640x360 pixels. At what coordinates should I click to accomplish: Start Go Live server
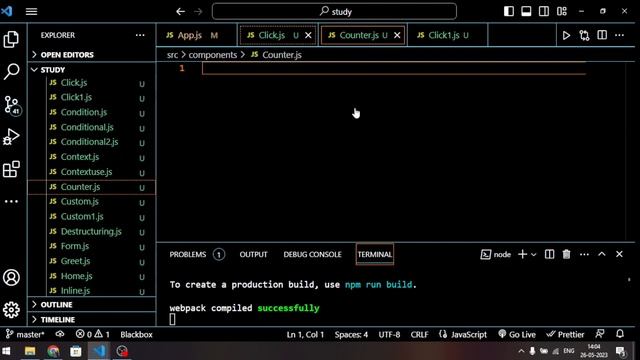517,335
